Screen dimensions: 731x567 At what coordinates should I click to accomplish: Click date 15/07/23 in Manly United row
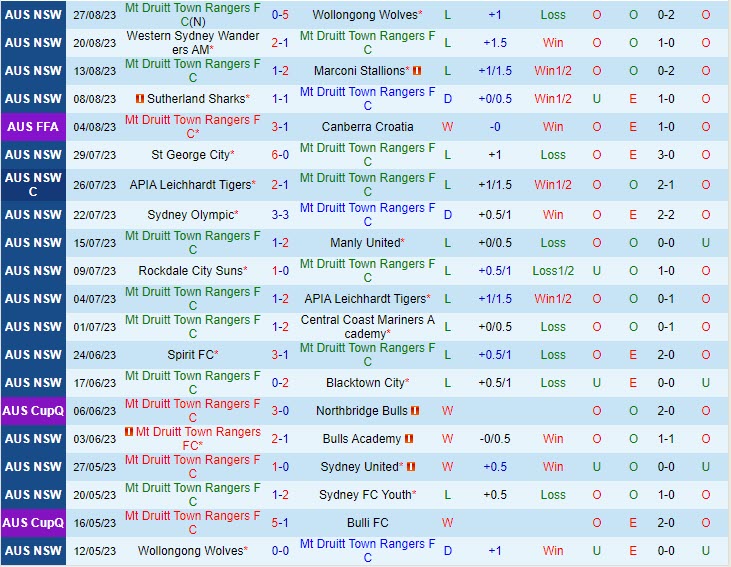click(95, 243)
